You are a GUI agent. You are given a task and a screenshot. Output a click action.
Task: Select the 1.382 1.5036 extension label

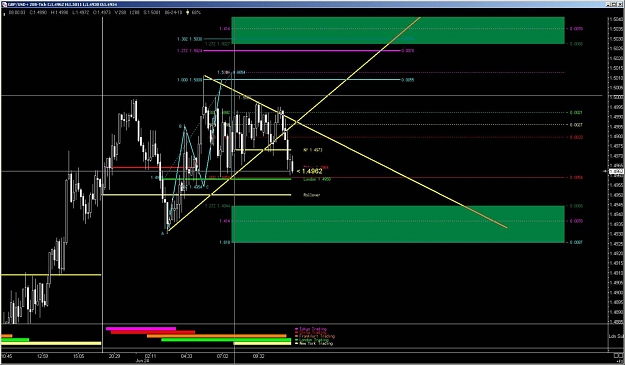pyautogui.click(x=190, y=39)
